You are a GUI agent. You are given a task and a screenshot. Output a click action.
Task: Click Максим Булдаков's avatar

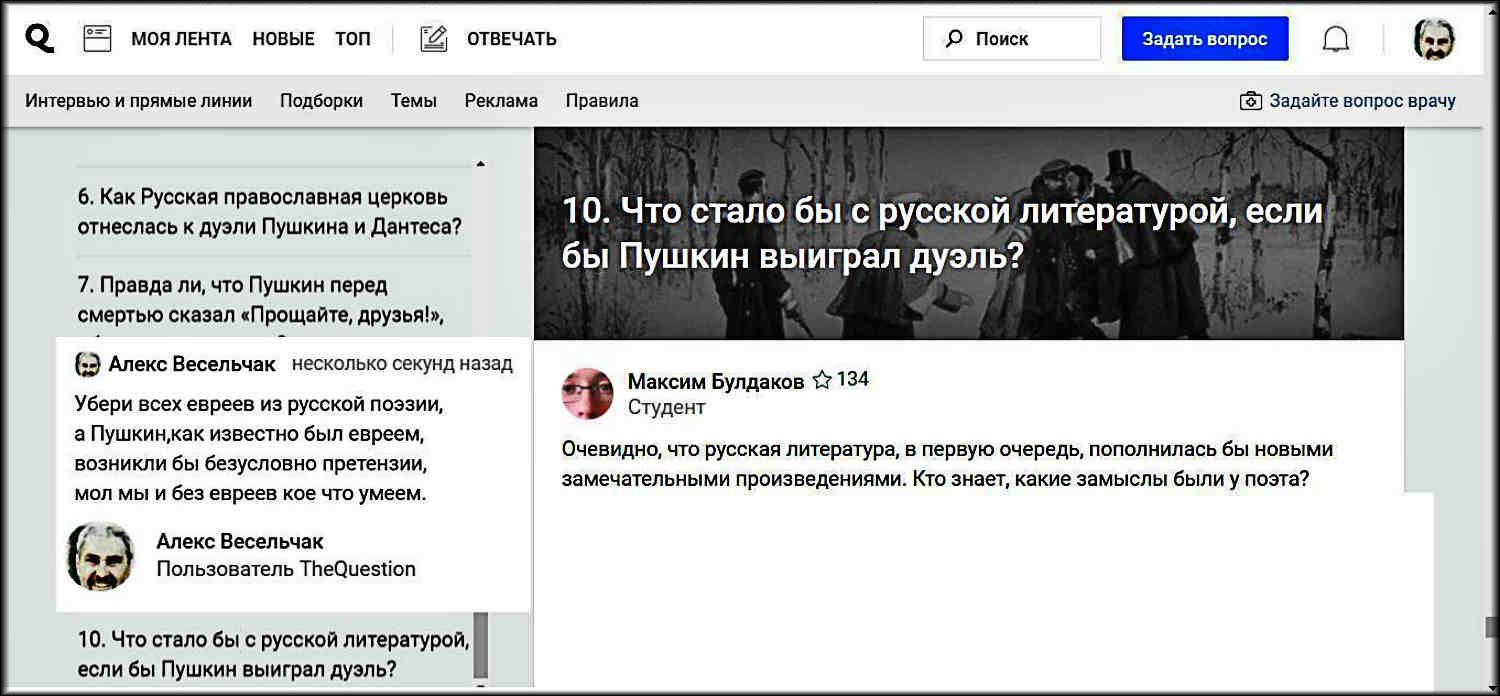[588, 393]
